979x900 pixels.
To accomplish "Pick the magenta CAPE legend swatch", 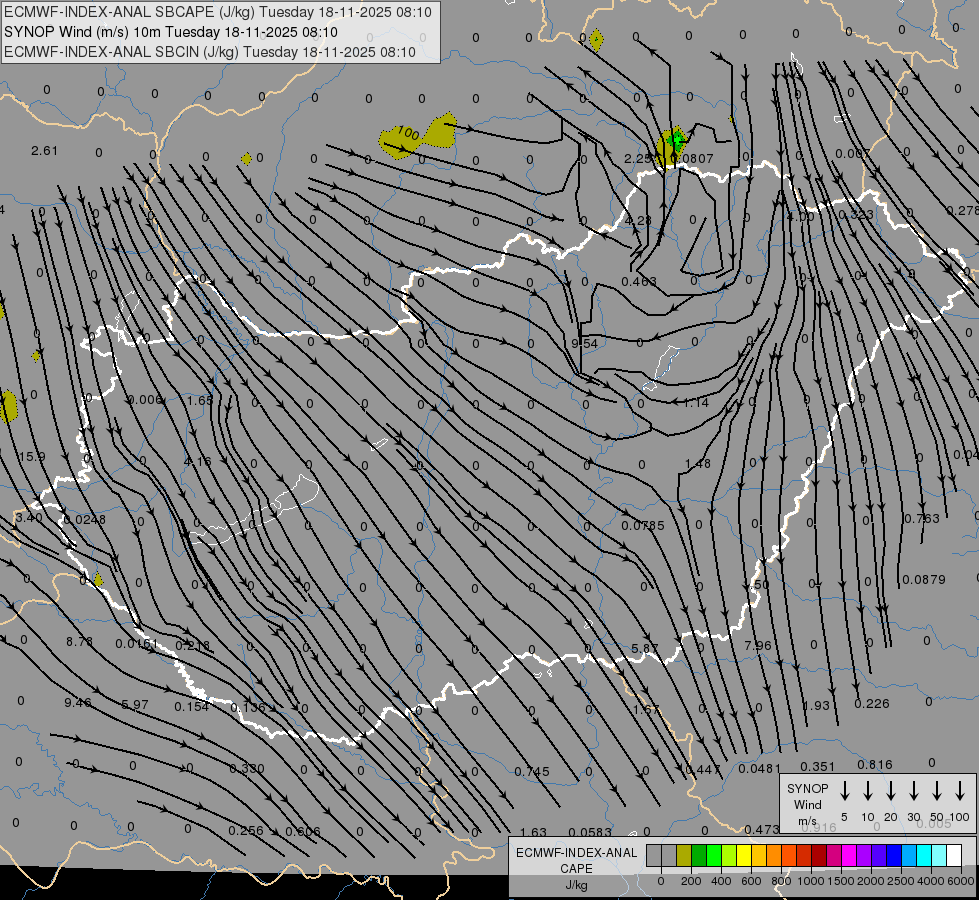I will [x=849, y=855].
